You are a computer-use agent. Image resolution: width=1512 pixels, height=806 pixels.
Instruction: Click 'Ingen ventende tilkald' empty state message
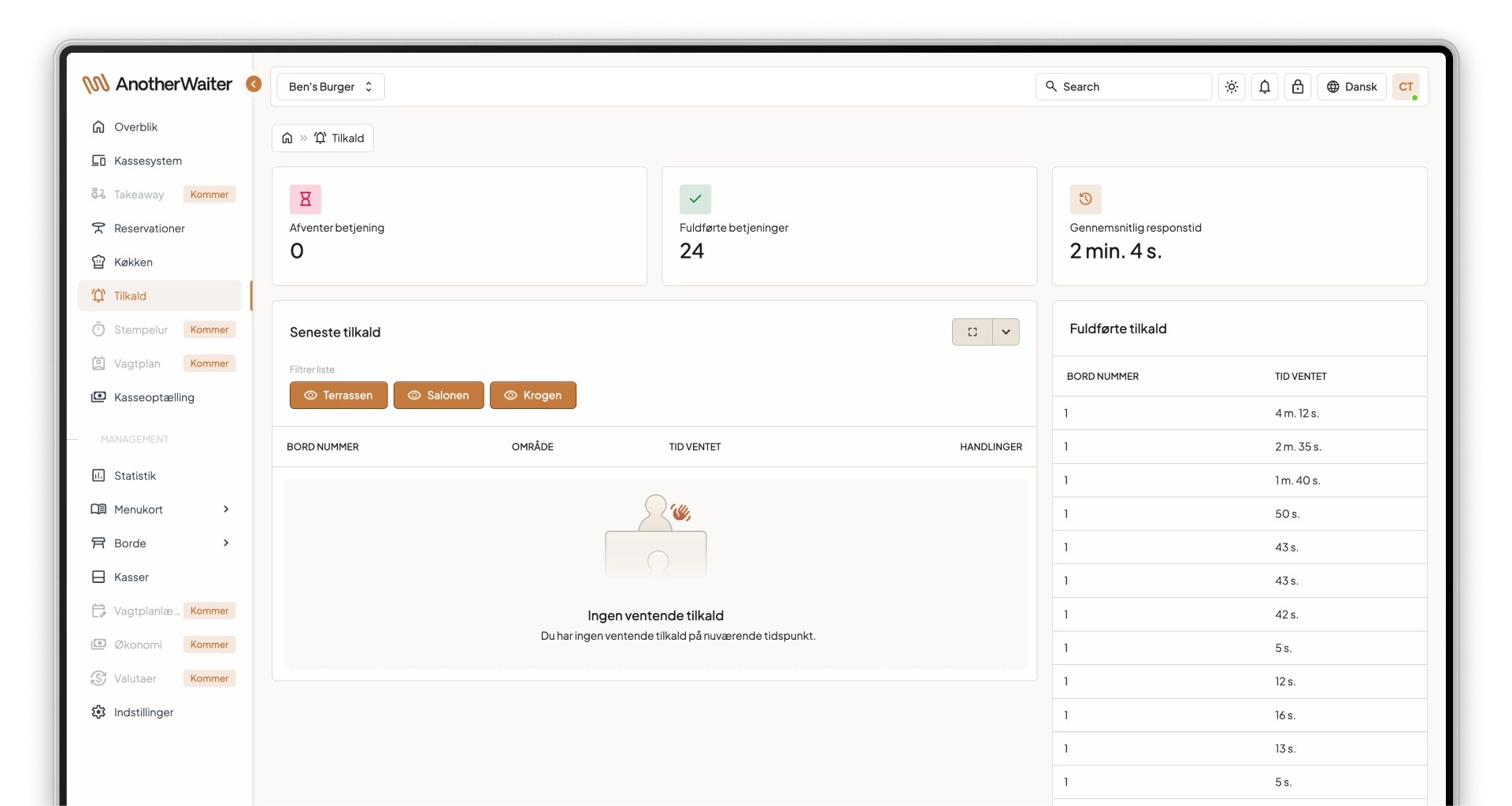pos(655,615)
